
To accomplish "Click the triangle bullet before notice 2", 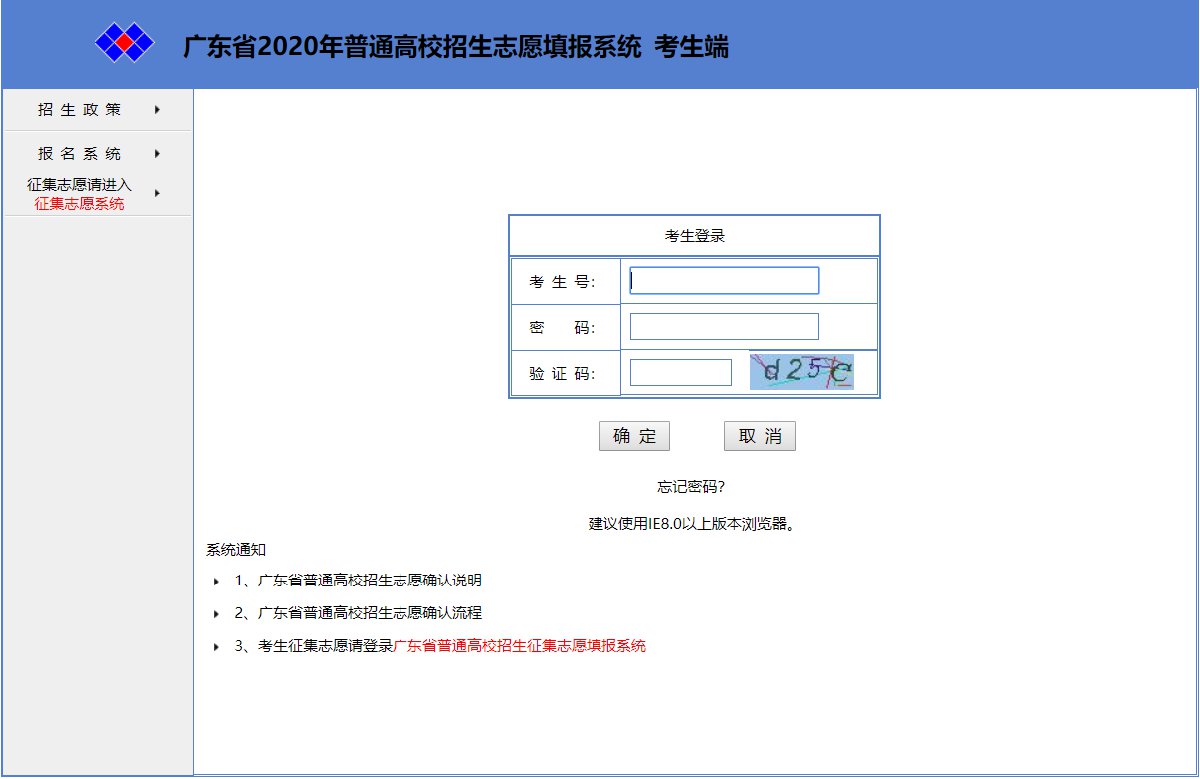I will coord(216,614).
